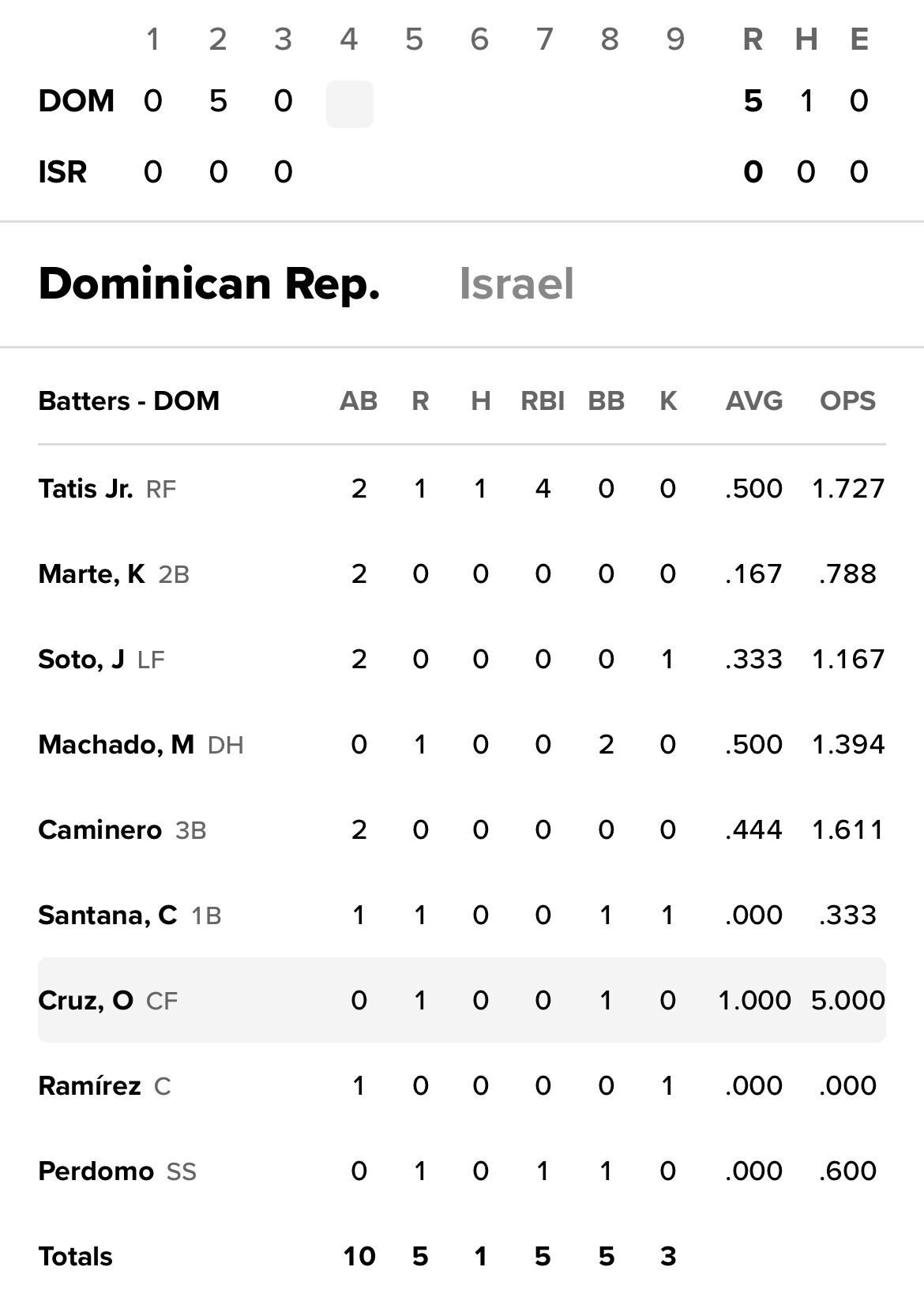Click Ramírez the catcher's name
Image resolution: width=924 pixels, height=1312 pixels.
click(x=89, y=1086)
